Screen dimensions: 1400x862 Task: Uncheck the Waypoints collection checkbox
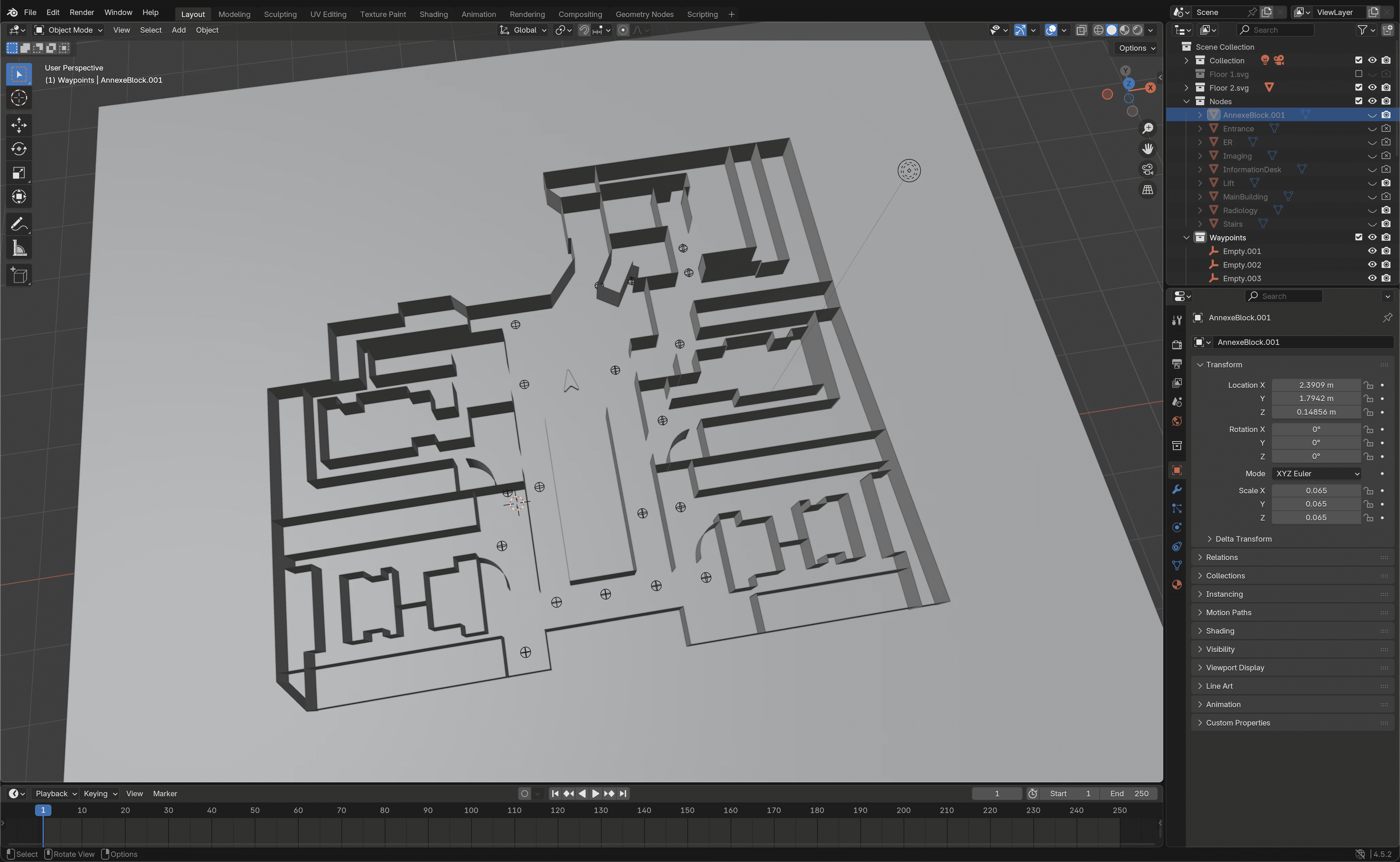pyautogui.click(x=1358, y=237)
